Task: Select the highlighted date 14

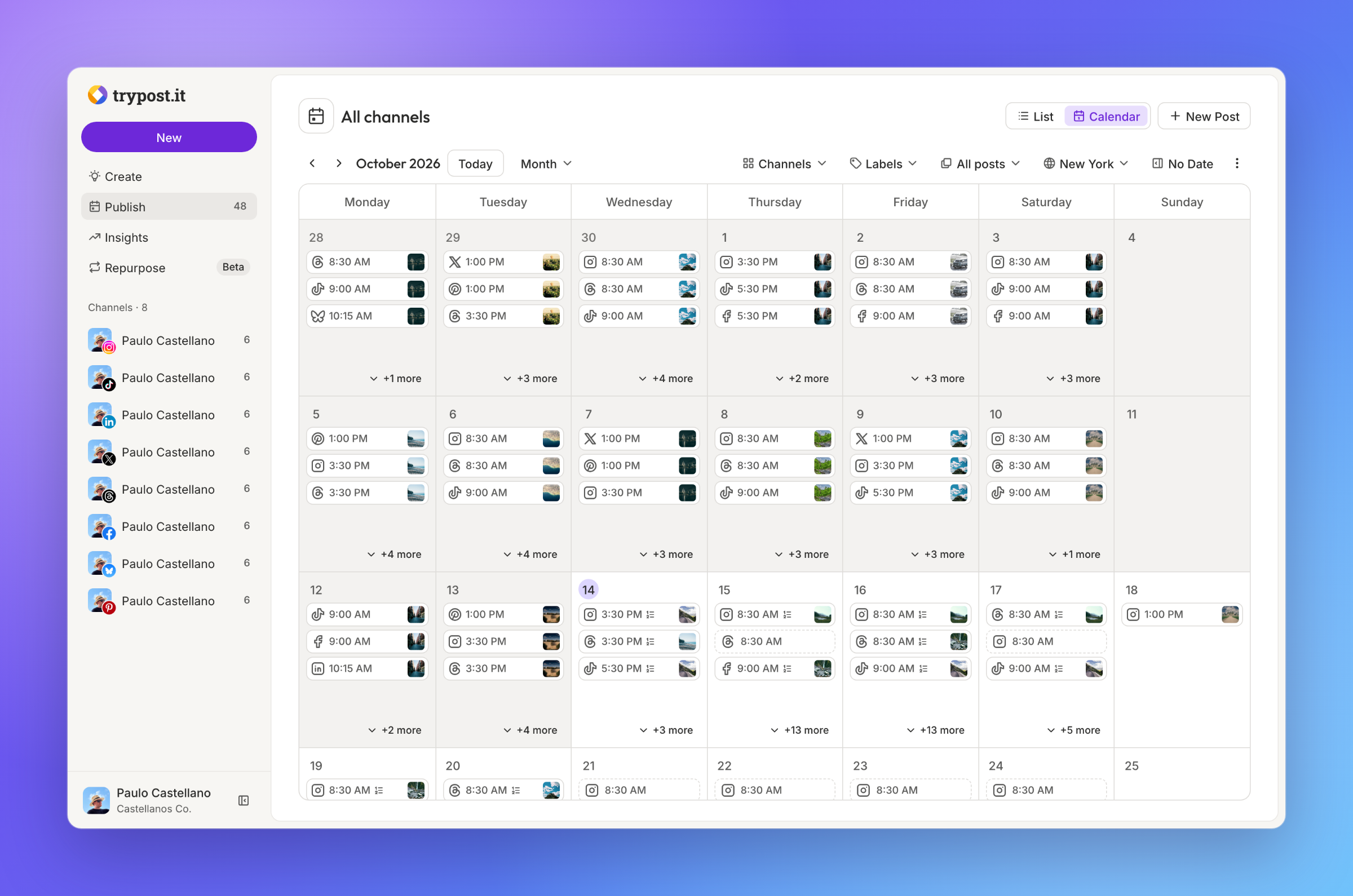Action: [x=588, y=589]
